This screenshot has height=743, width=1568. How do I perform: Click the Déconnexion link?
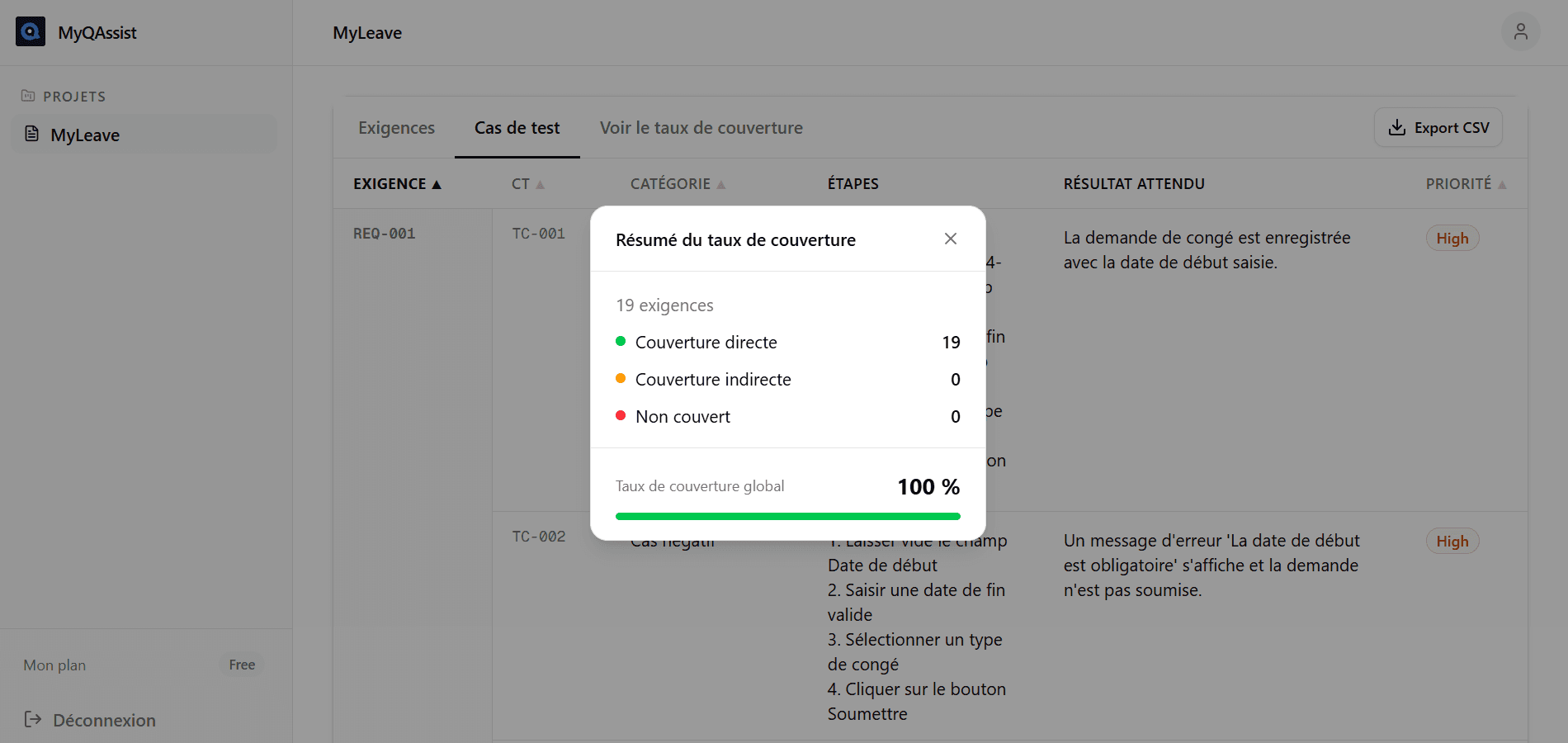[104, 720]
